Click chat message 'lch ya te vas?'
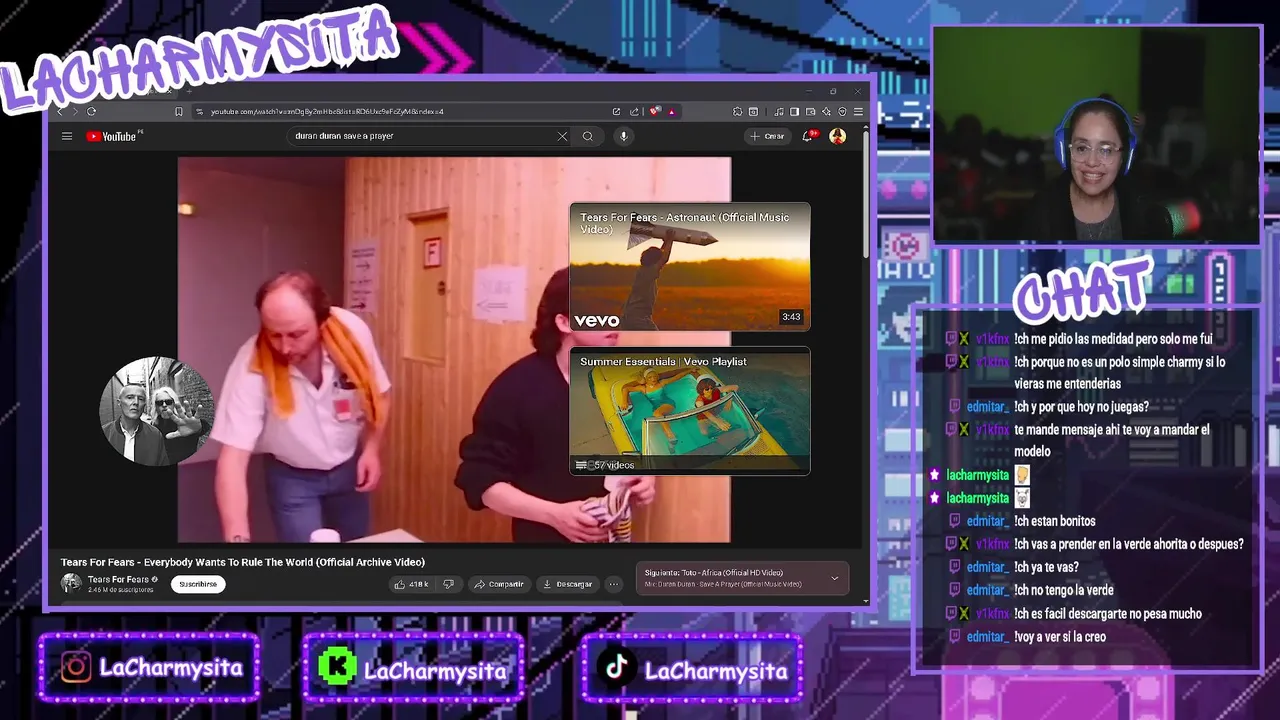 point(1046,567)
